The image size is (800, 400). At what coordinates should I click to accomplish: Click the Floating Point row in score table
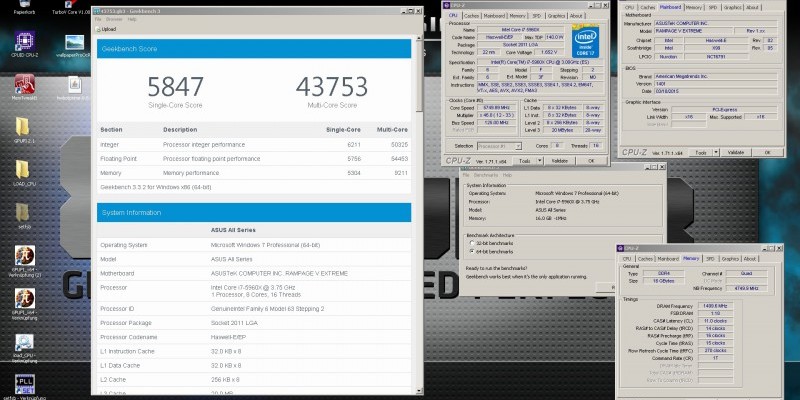[254, 159]
